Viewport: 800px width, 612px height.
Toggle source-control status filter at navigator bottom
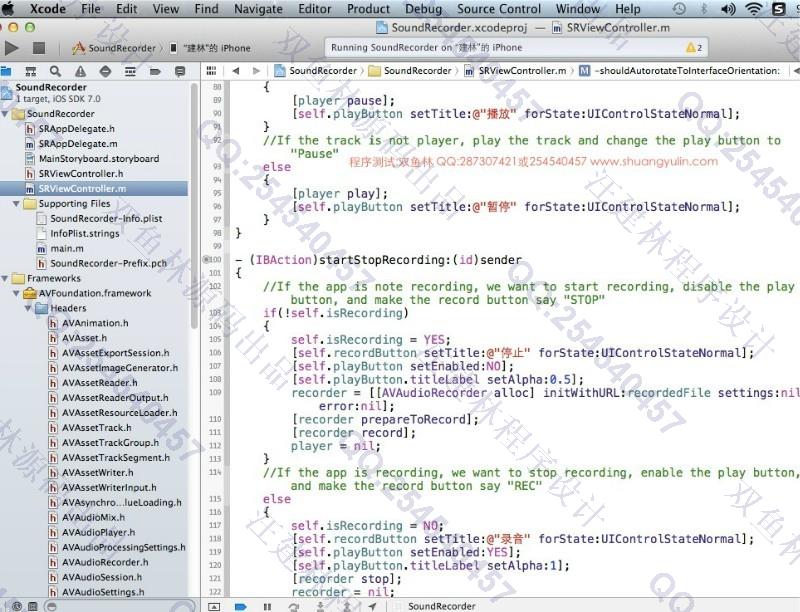click(33, 606)
